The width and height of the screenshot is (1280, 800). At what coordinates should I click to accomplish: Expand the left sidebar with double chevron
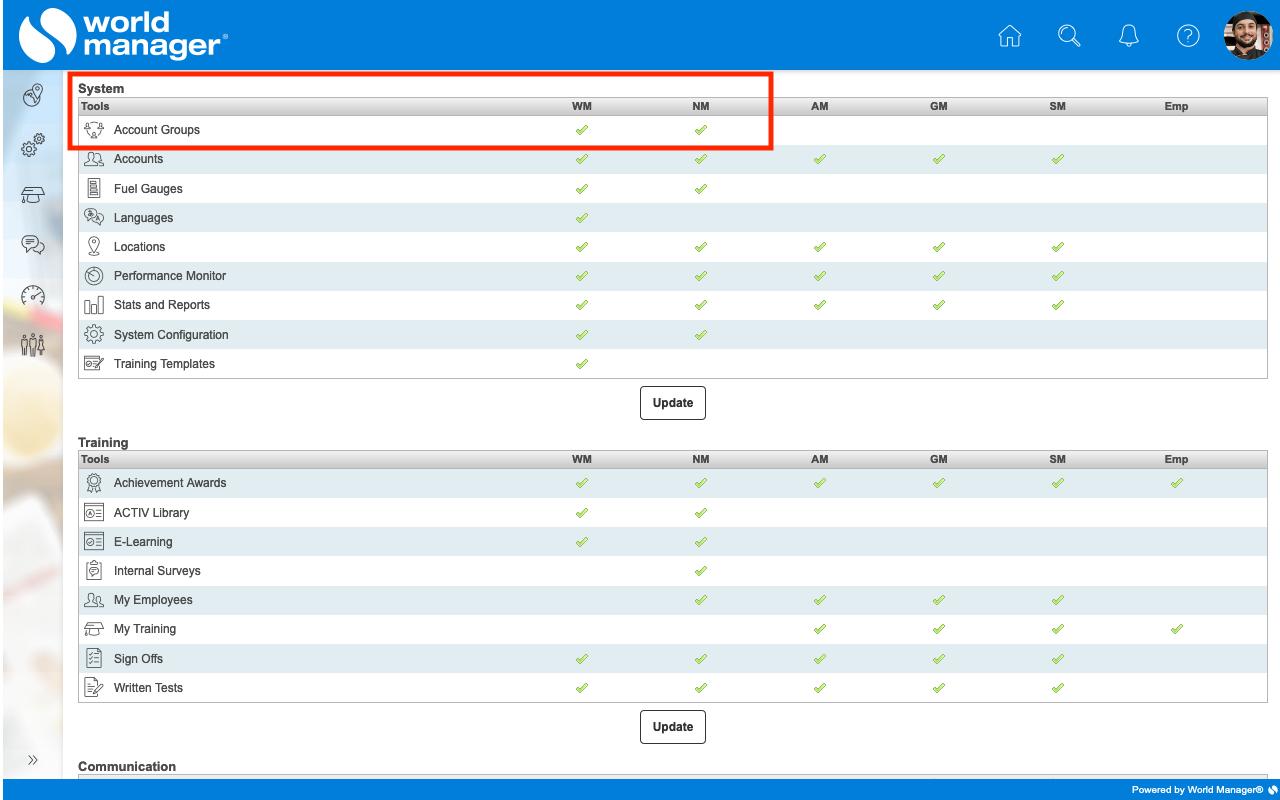coord(33,760)
